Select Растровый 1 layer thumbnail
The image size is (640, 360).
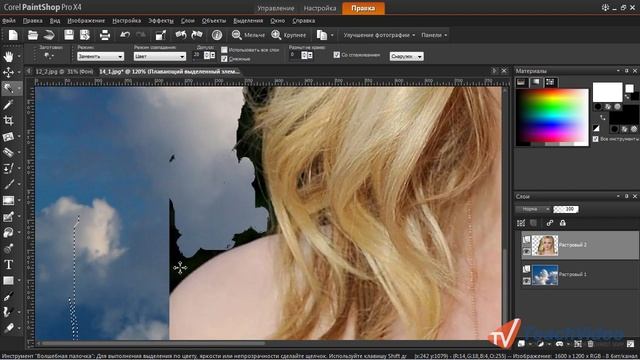[x=545, y=275]
